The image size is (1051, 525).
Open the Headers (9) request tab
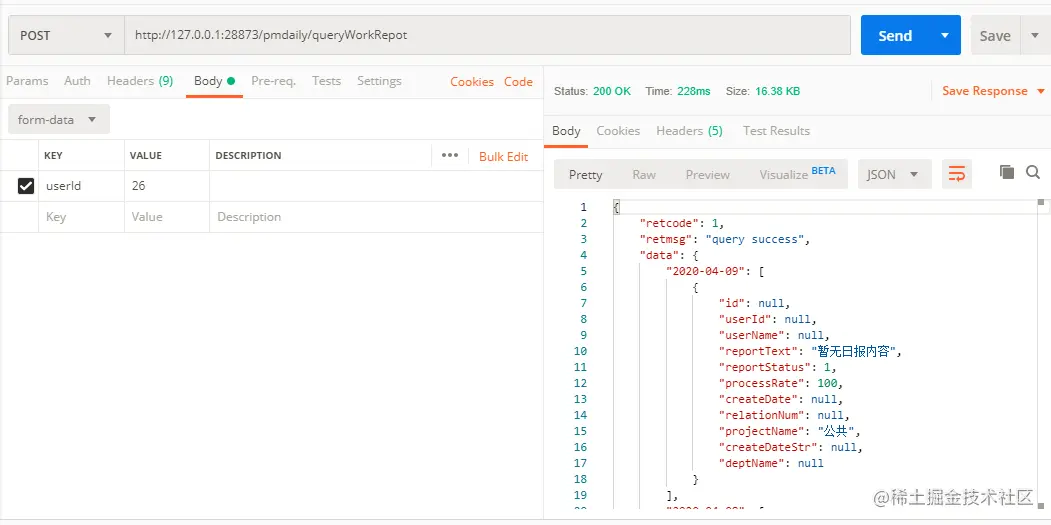pos(140,81)
